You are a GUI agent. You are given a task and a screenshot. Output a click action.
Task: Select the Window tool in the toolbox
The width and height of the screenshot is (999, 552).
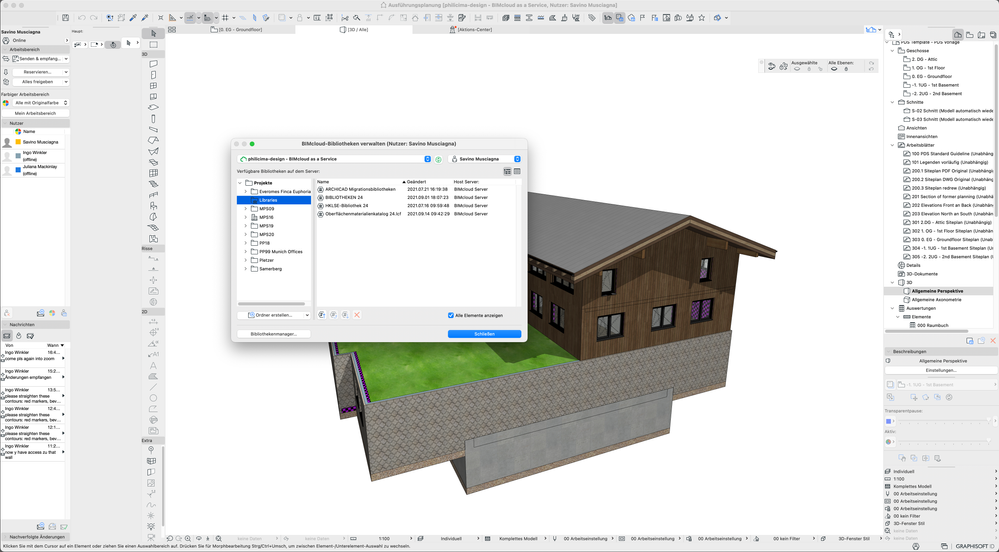tap(153, 85)
